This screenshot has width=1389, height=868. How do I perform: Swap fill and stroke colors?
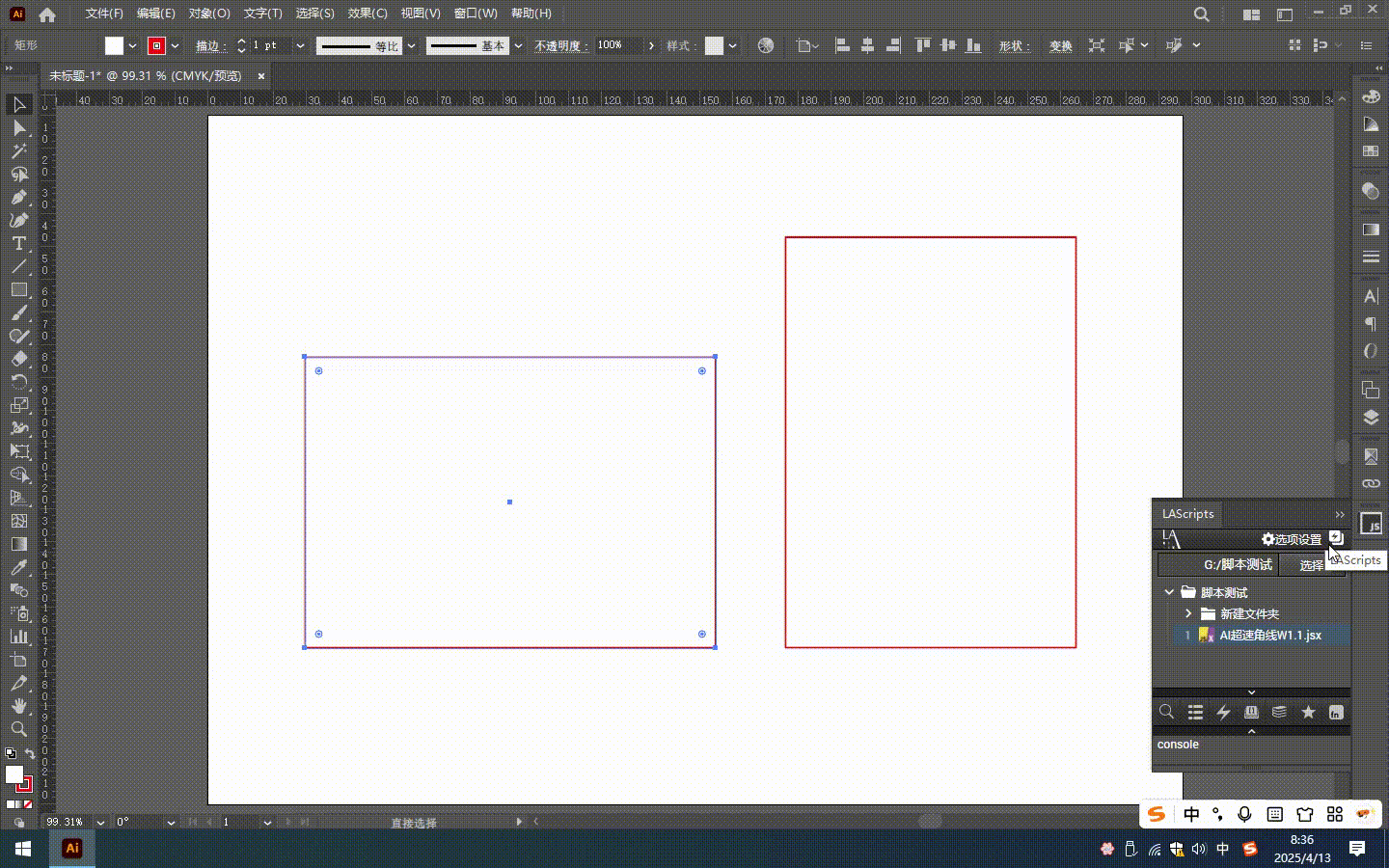pyautogui.click(x=30, y=754)
